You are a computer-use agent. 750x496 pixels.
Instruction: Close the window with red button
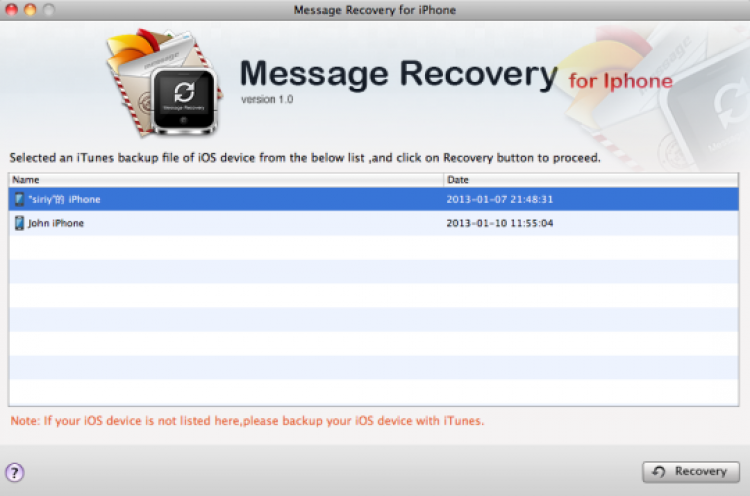11,10
